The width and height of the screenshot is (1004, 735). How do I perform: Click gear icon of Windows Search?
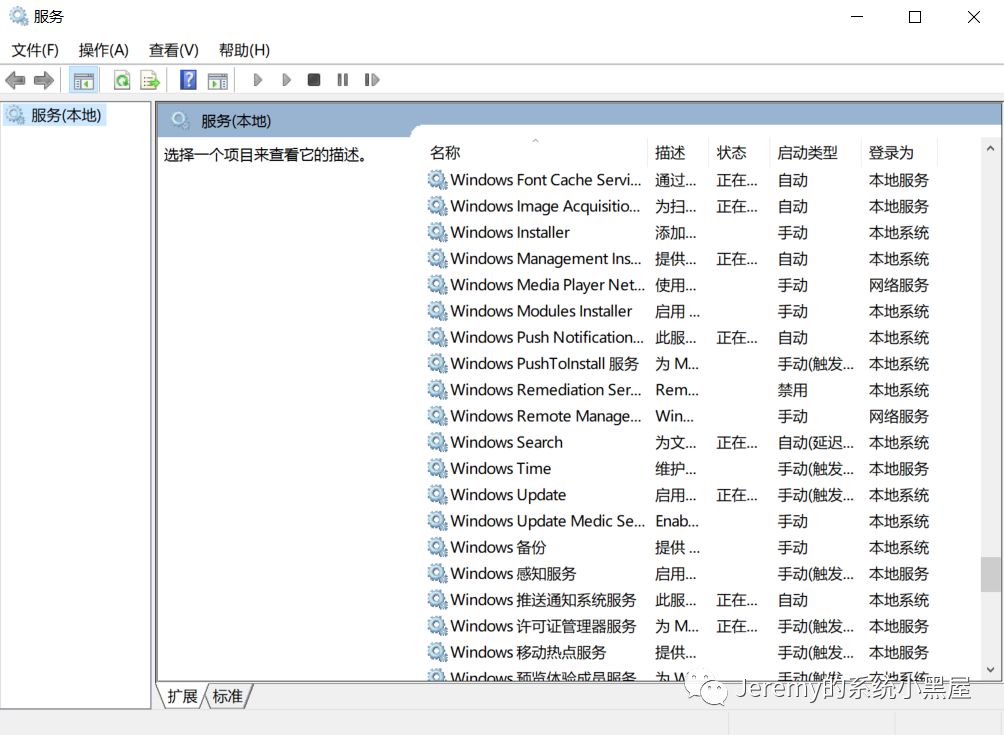pyautogui.click(x=437, y=442)
